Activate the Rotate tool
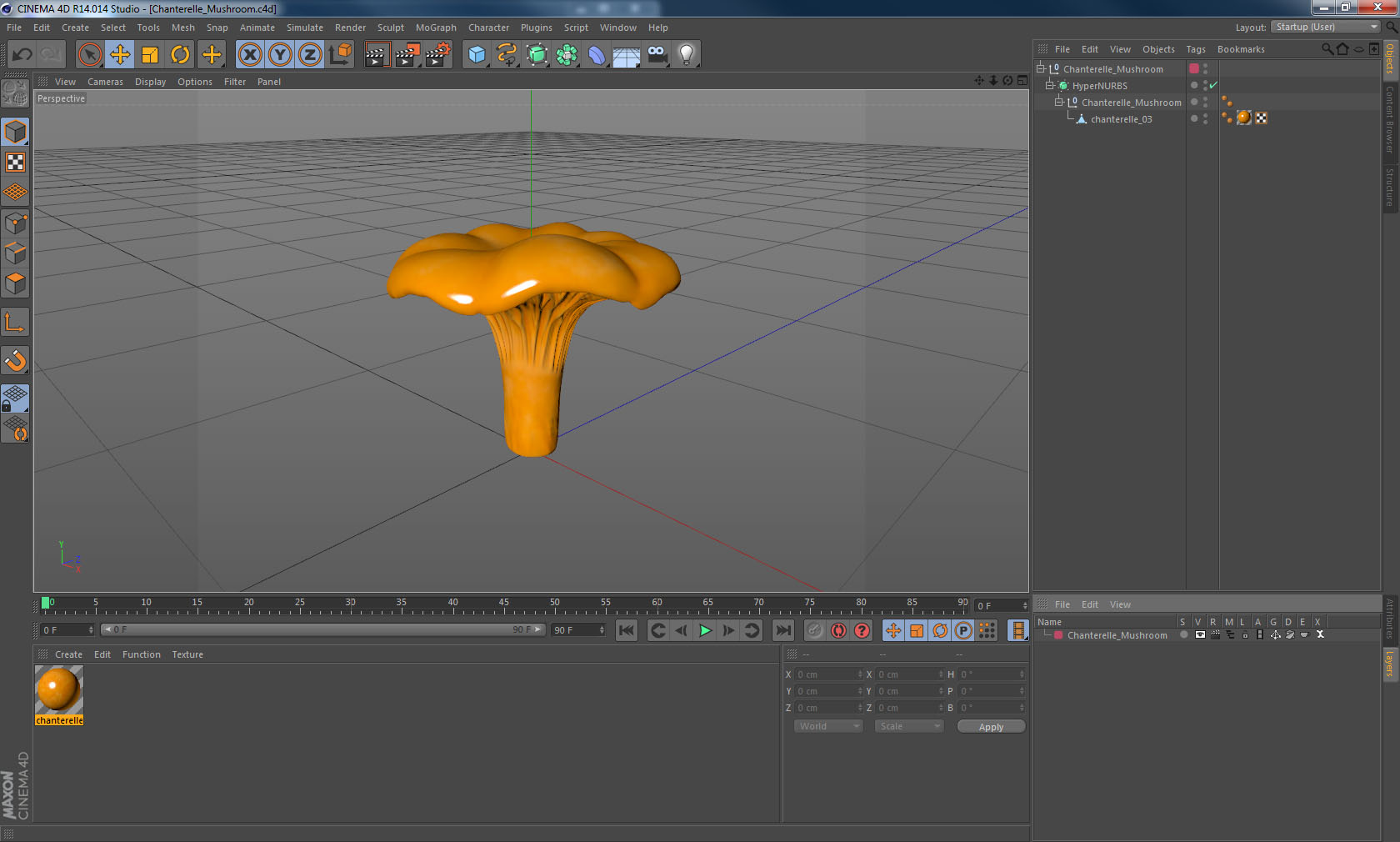The width and height of the screenshot is (1400, 842). tap(180, 55)
